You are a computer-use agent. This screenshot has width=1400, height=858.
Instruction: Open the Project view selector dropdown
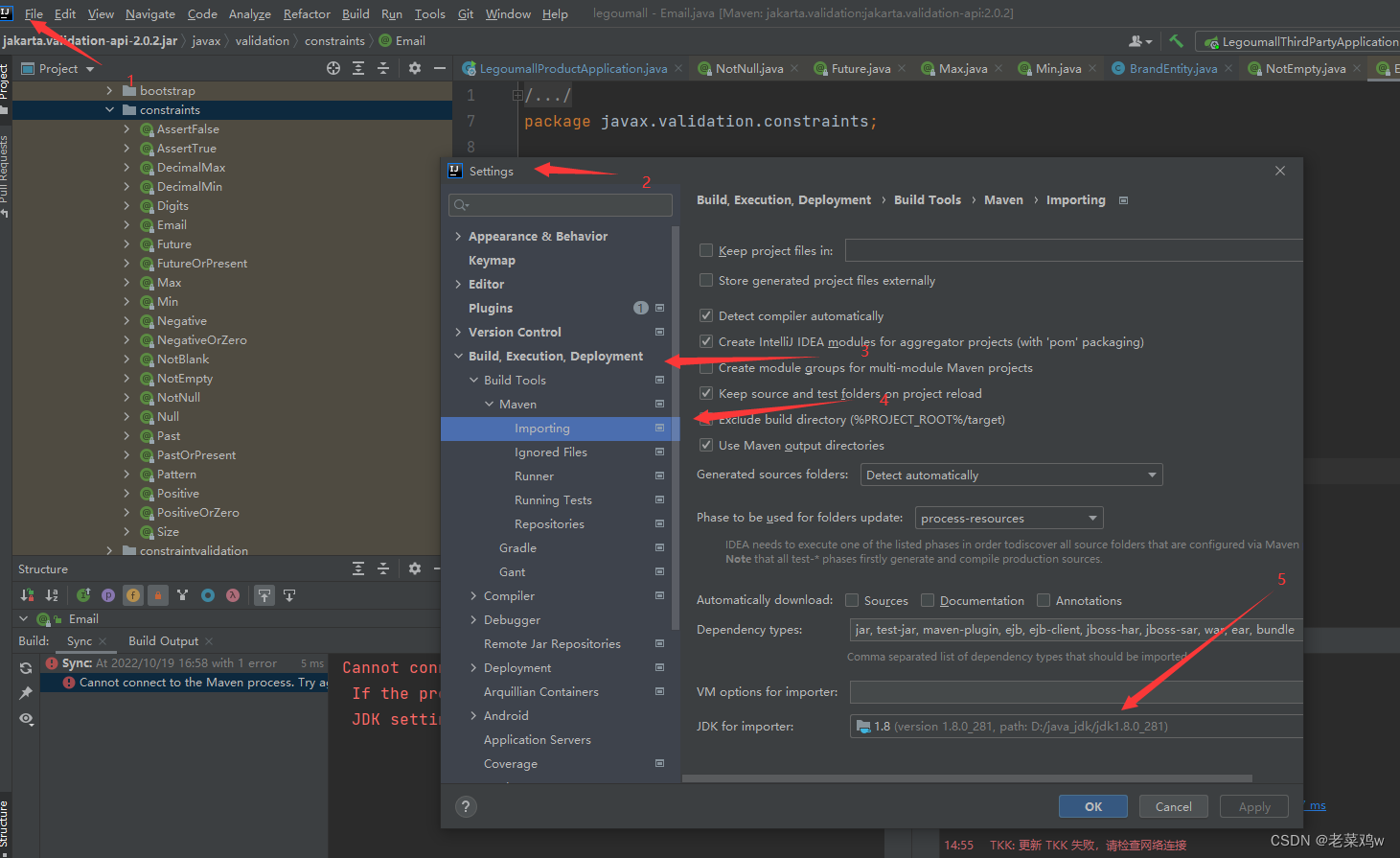[58, 68]
